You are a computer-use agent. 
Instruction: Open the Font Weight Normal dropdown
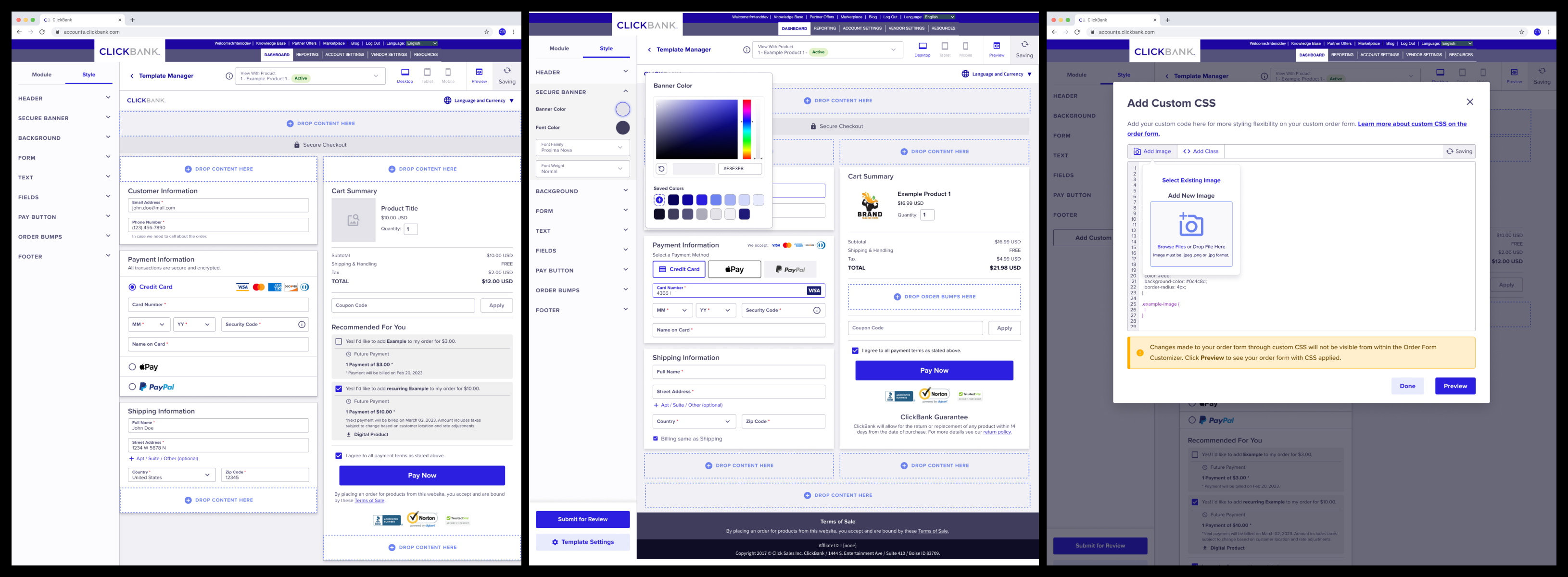pyautogui.click(x=582, y=169)
